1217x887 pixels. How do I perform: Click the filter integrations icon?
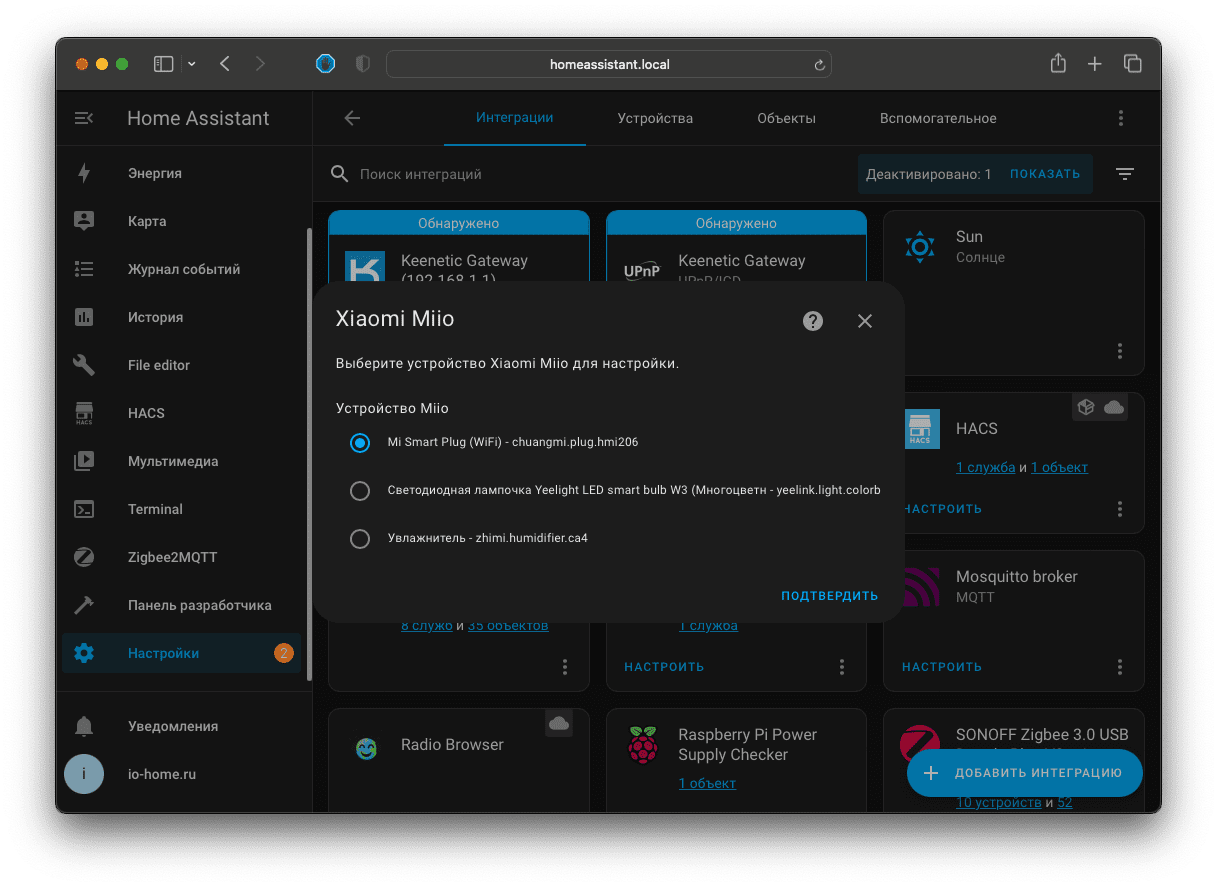click(1125, 174)
